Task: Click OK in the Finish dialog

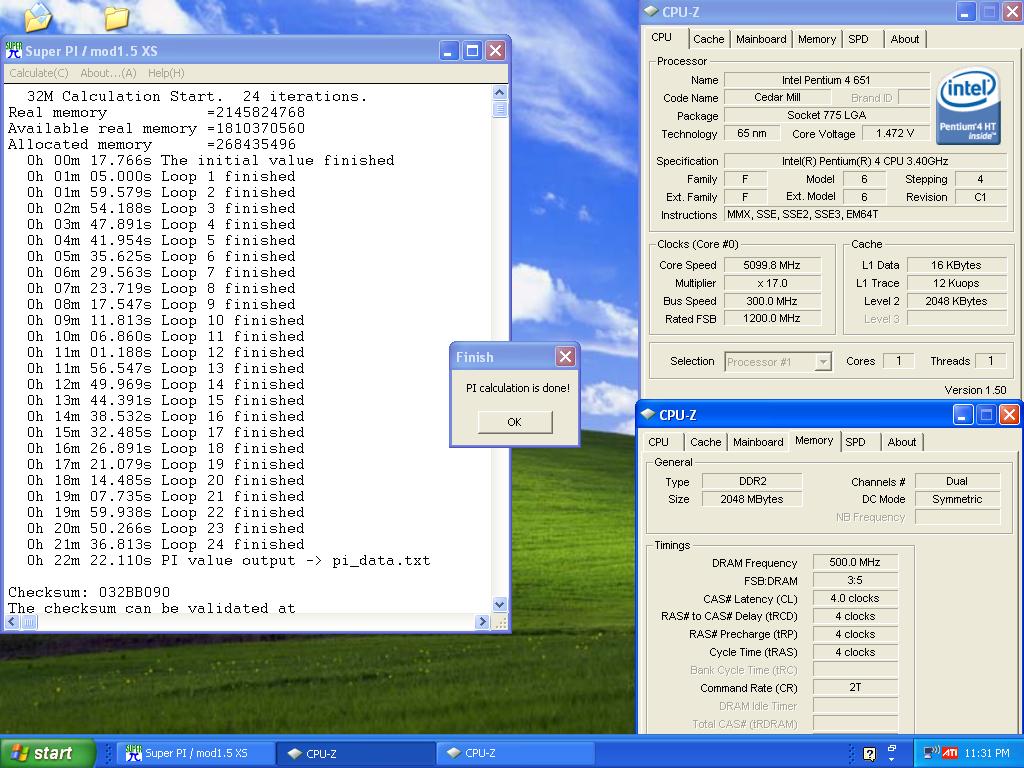Action: pyautogui.click(x=515, y=422)
